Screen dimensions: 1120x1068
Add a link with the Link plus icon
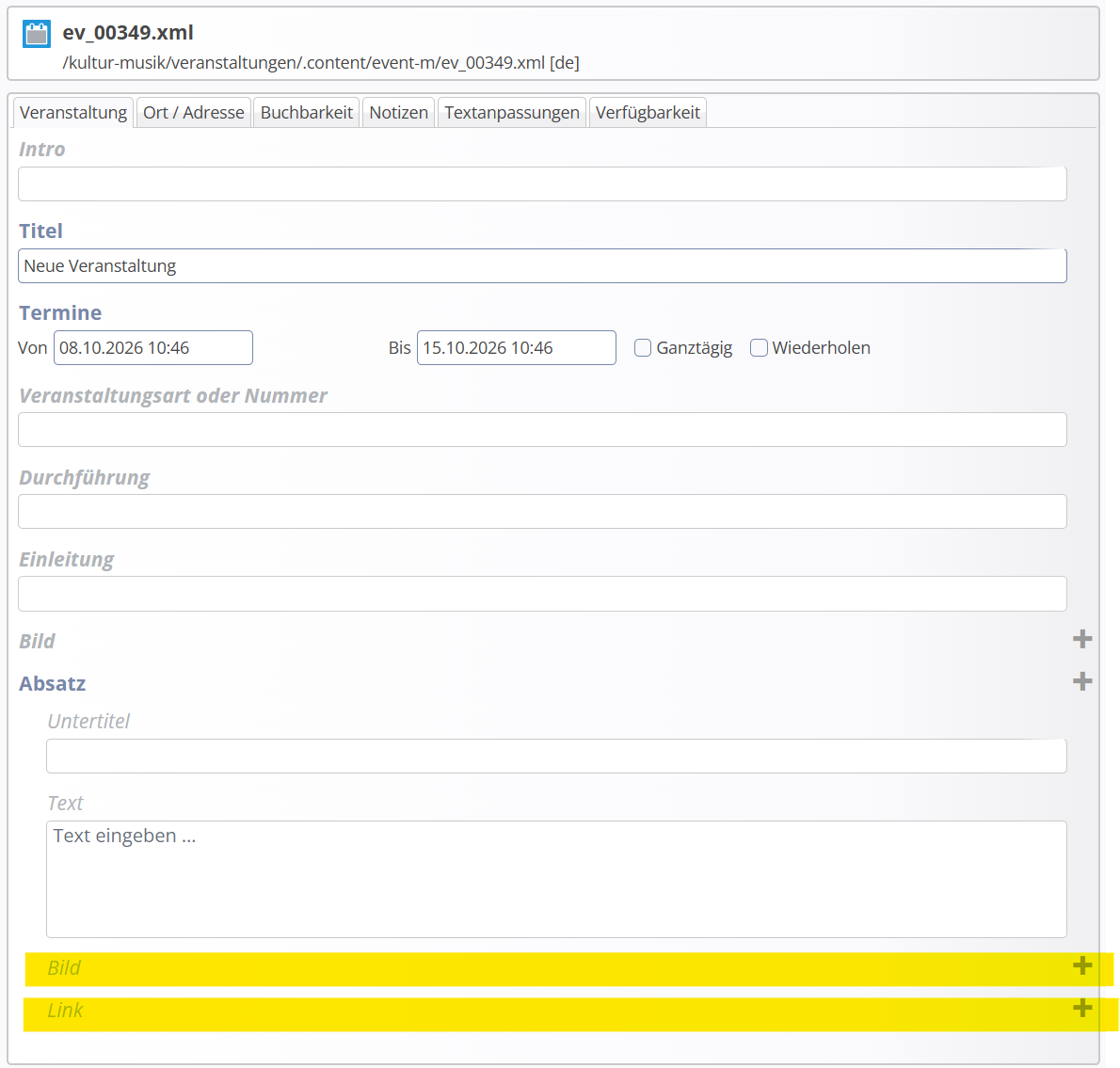pyautogui.click(x=1082, y=1008)
